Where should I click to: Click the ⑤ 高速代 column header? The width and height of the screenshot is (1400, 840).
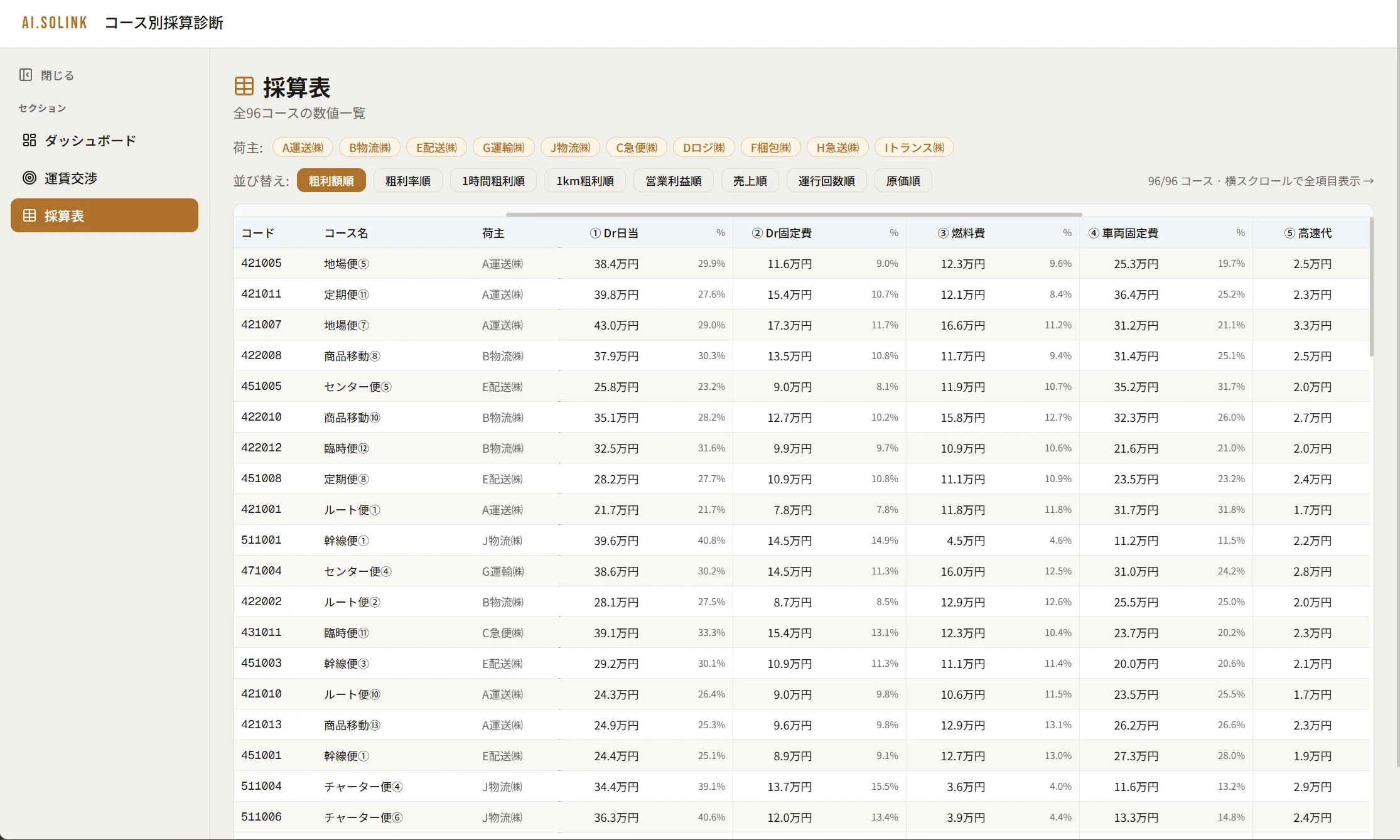1308,233
